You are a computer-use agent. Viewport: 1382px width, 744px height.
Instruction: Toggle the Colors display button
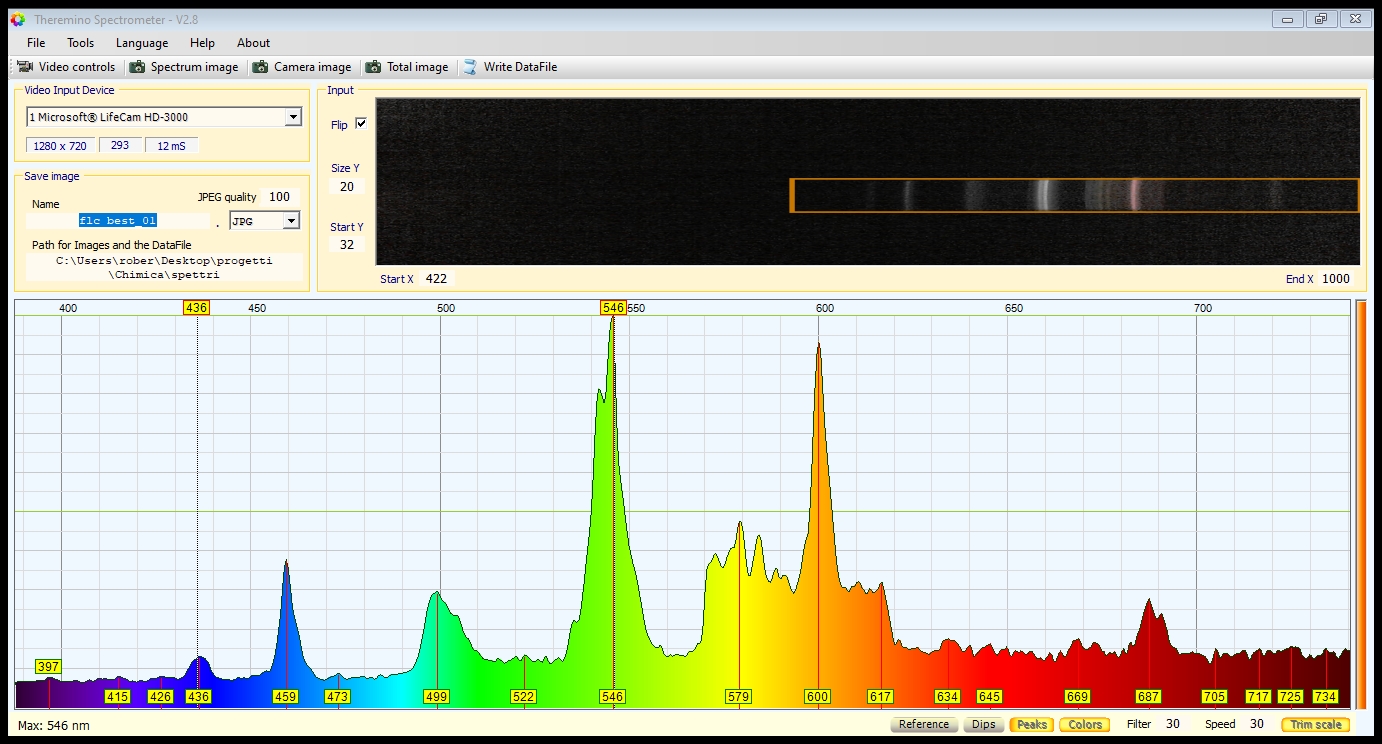[1085, 724]
